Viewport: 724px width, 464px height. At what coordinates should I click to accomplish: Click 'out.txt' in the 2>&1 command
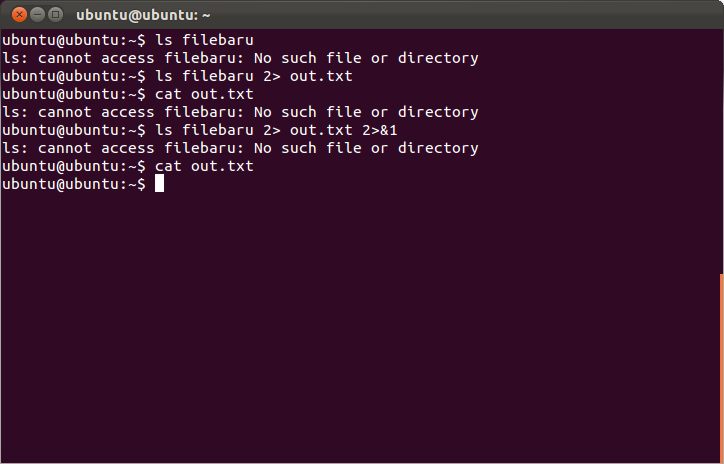(321, 130)
